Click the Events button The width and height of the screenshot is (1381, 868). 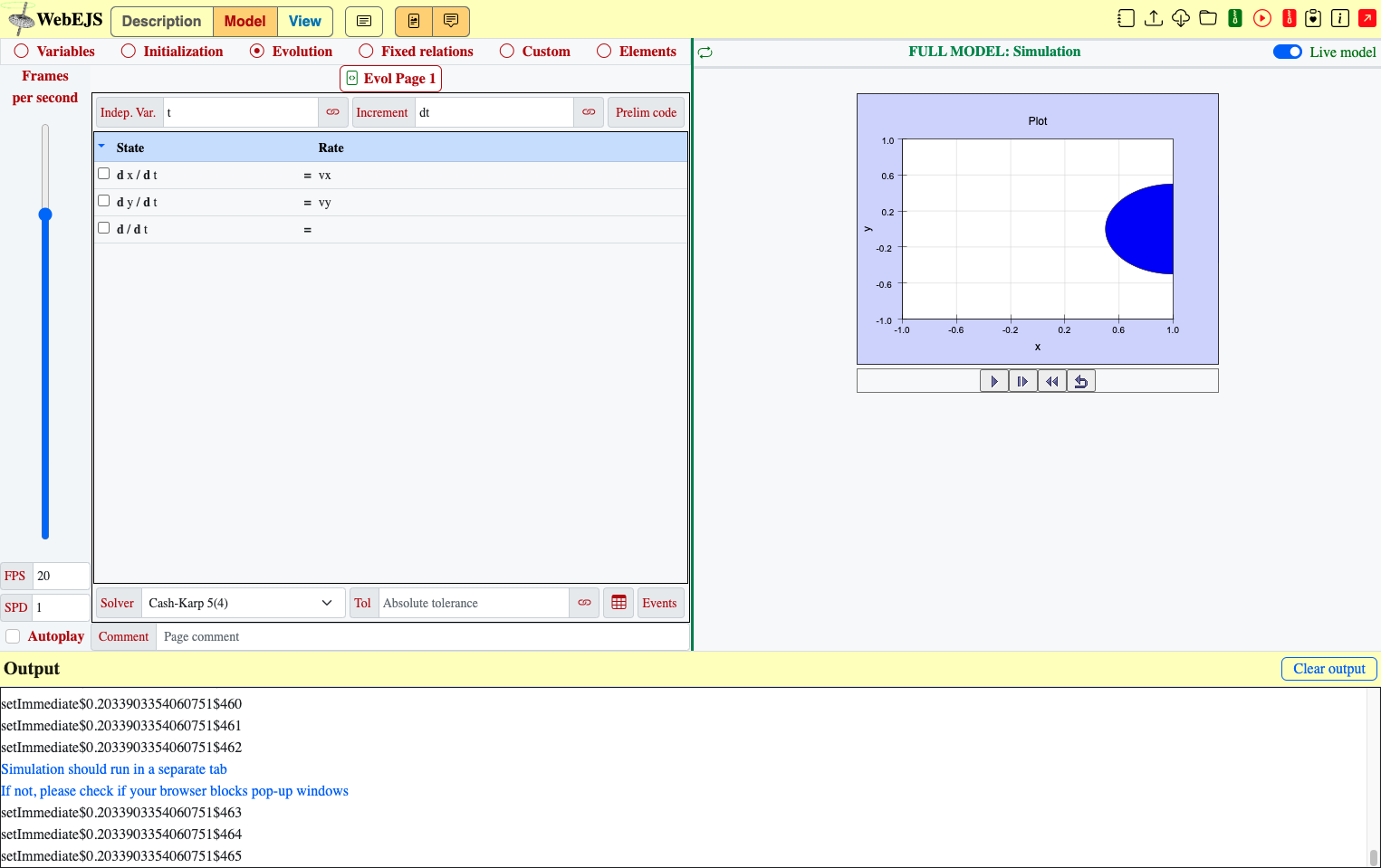659,603
